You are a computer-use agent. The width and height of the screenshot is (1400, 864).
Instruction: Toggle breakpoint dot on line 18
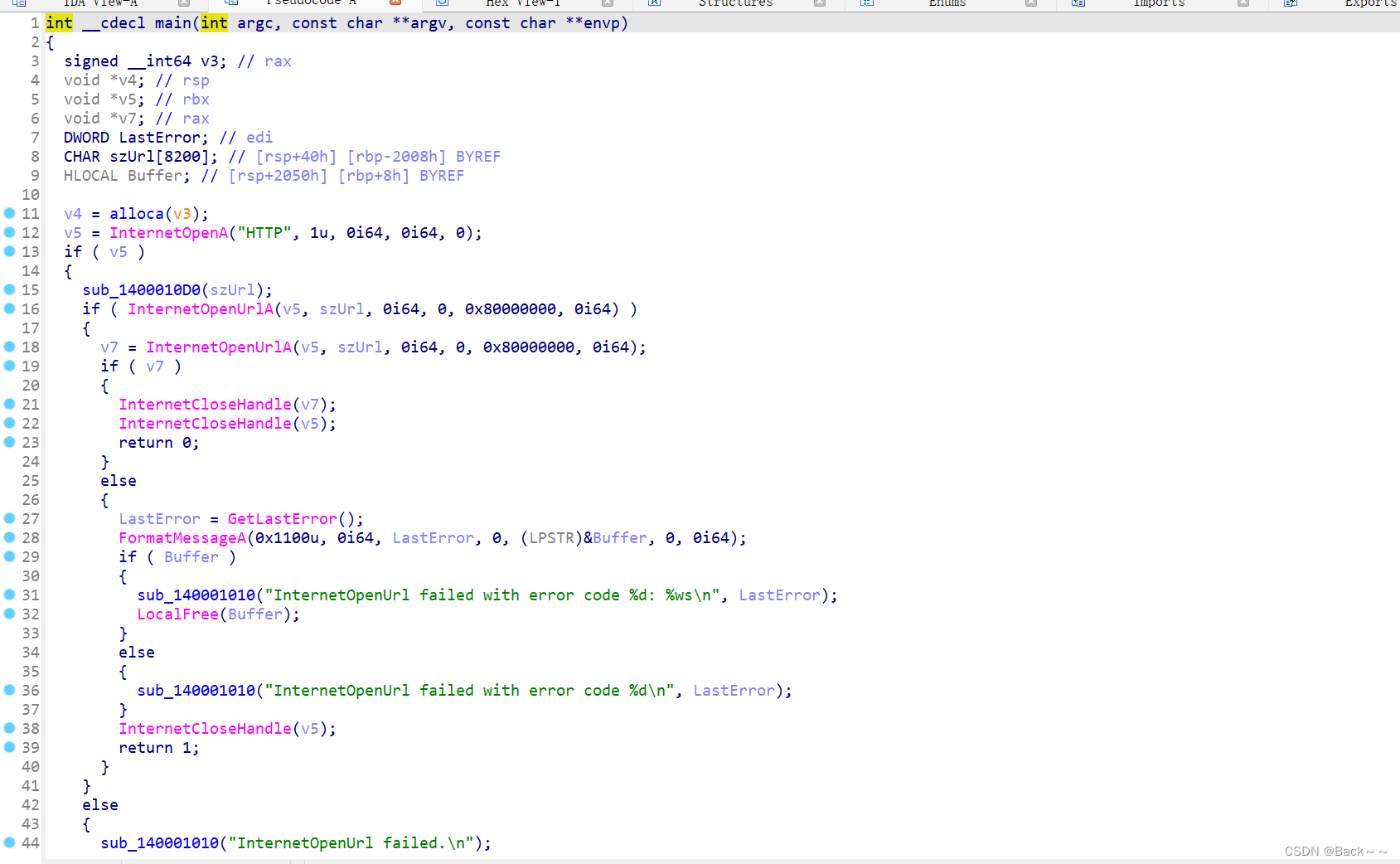click(10, 347)
